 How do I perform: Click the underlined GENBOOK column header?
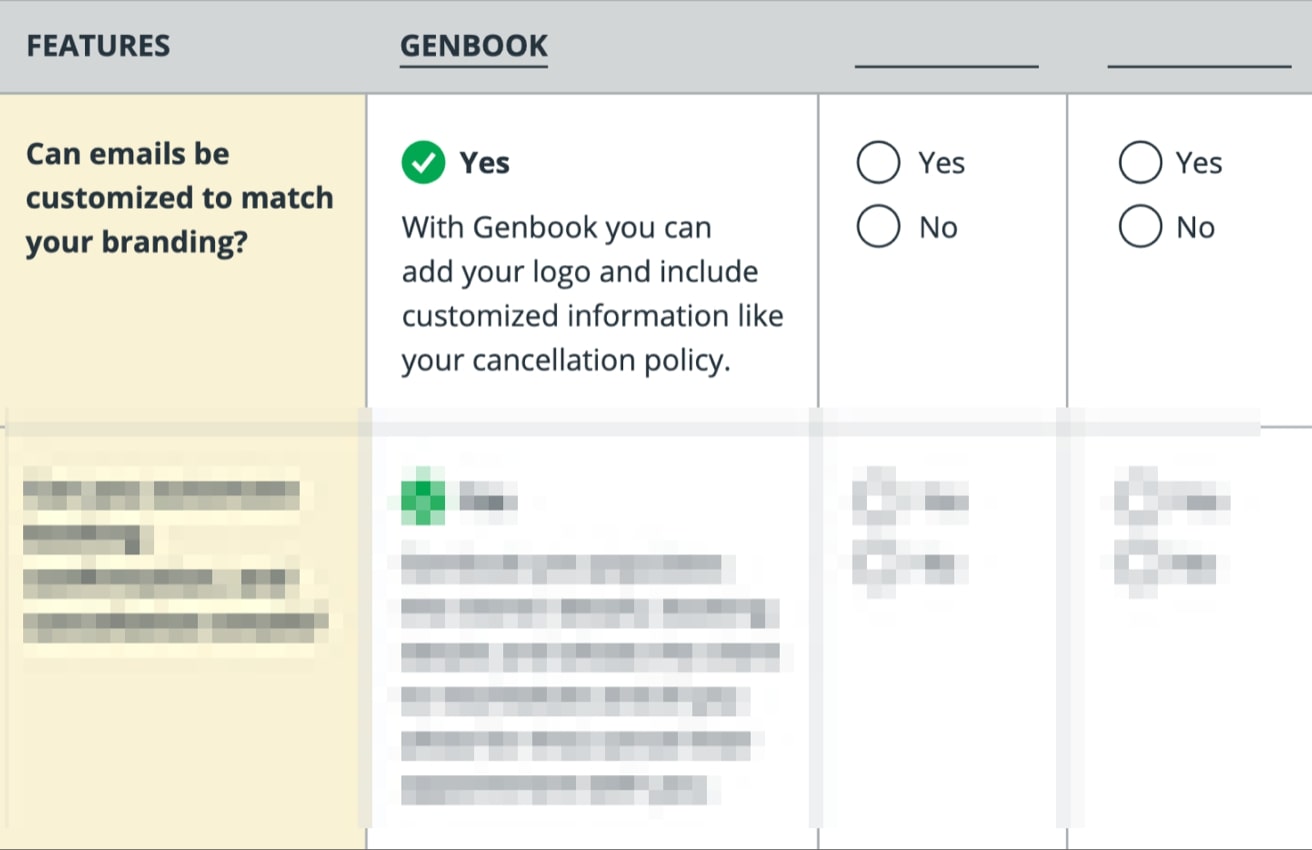[474, 47]
